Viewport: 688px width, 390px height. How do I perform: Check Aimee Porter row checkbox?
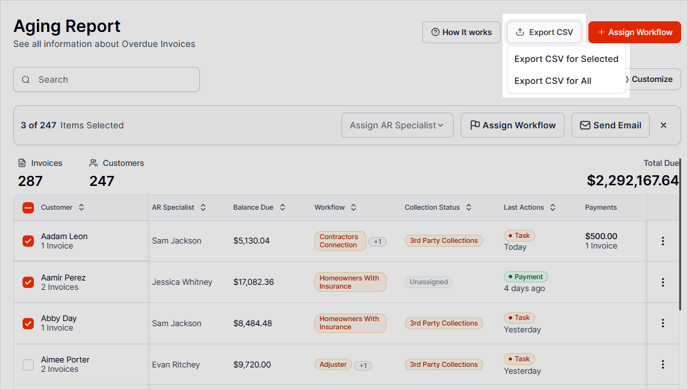(x=28, y=365)
